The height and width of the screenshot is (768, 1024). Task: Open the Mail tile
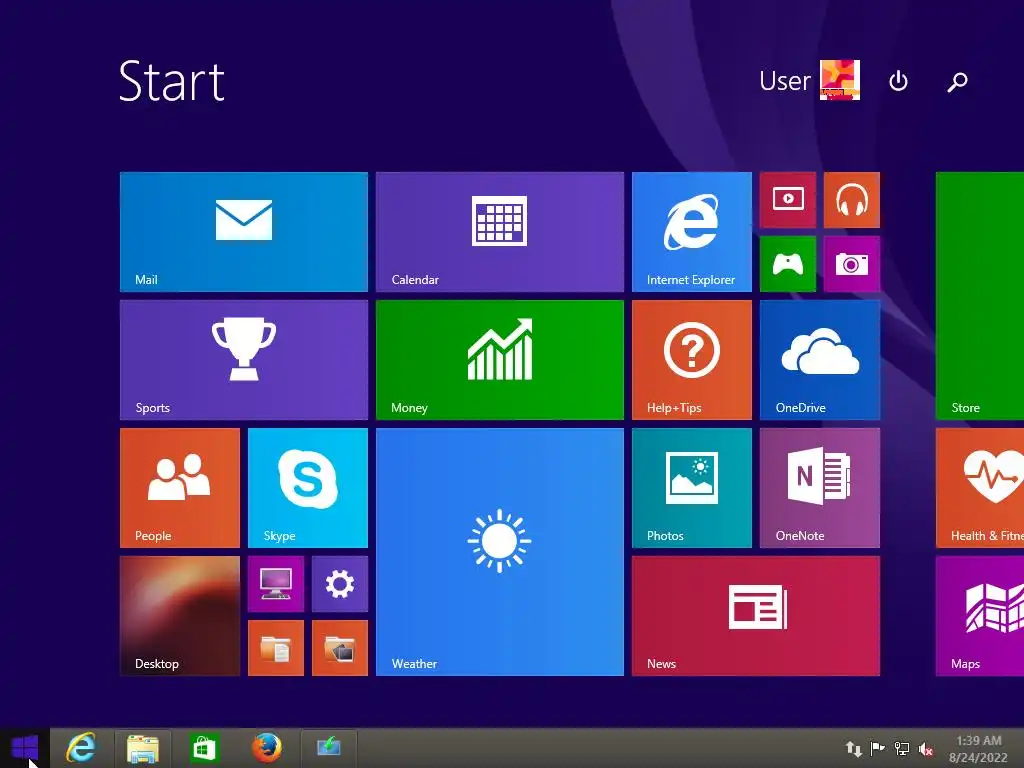point(244,232)
